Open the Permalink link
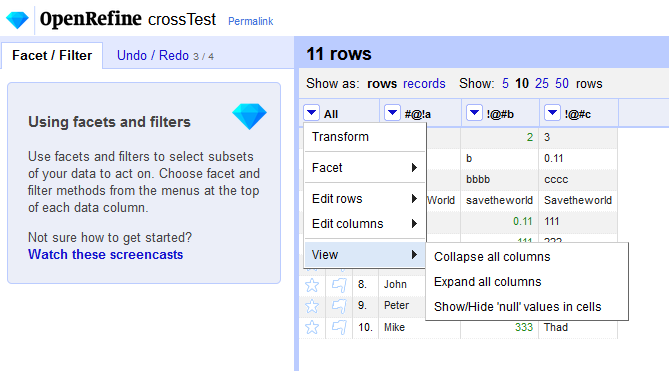The image size is (669, 371). coord(250,21)
